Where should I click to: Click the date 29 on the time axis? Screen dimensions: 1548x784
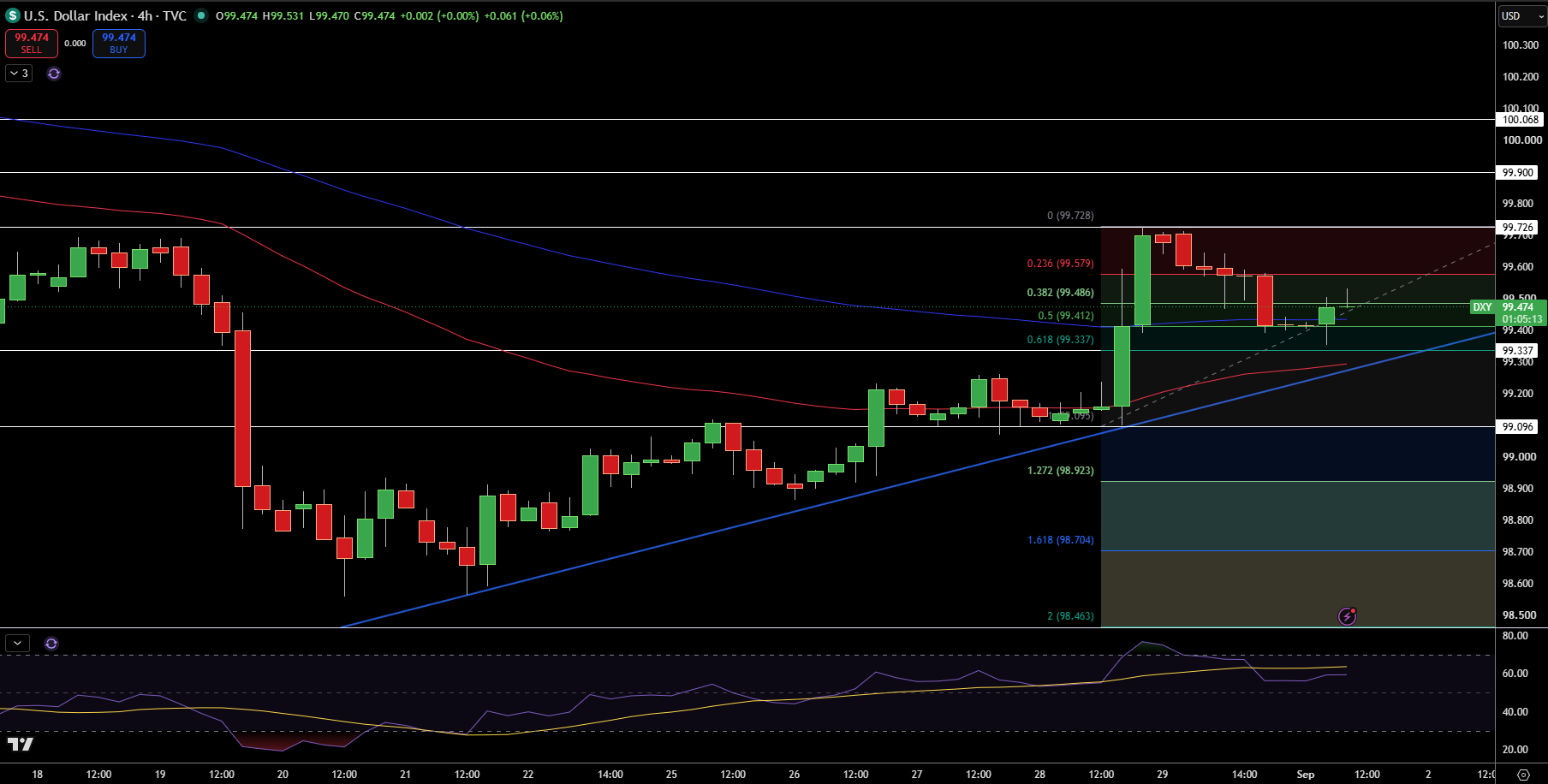tap(1162, 775)
